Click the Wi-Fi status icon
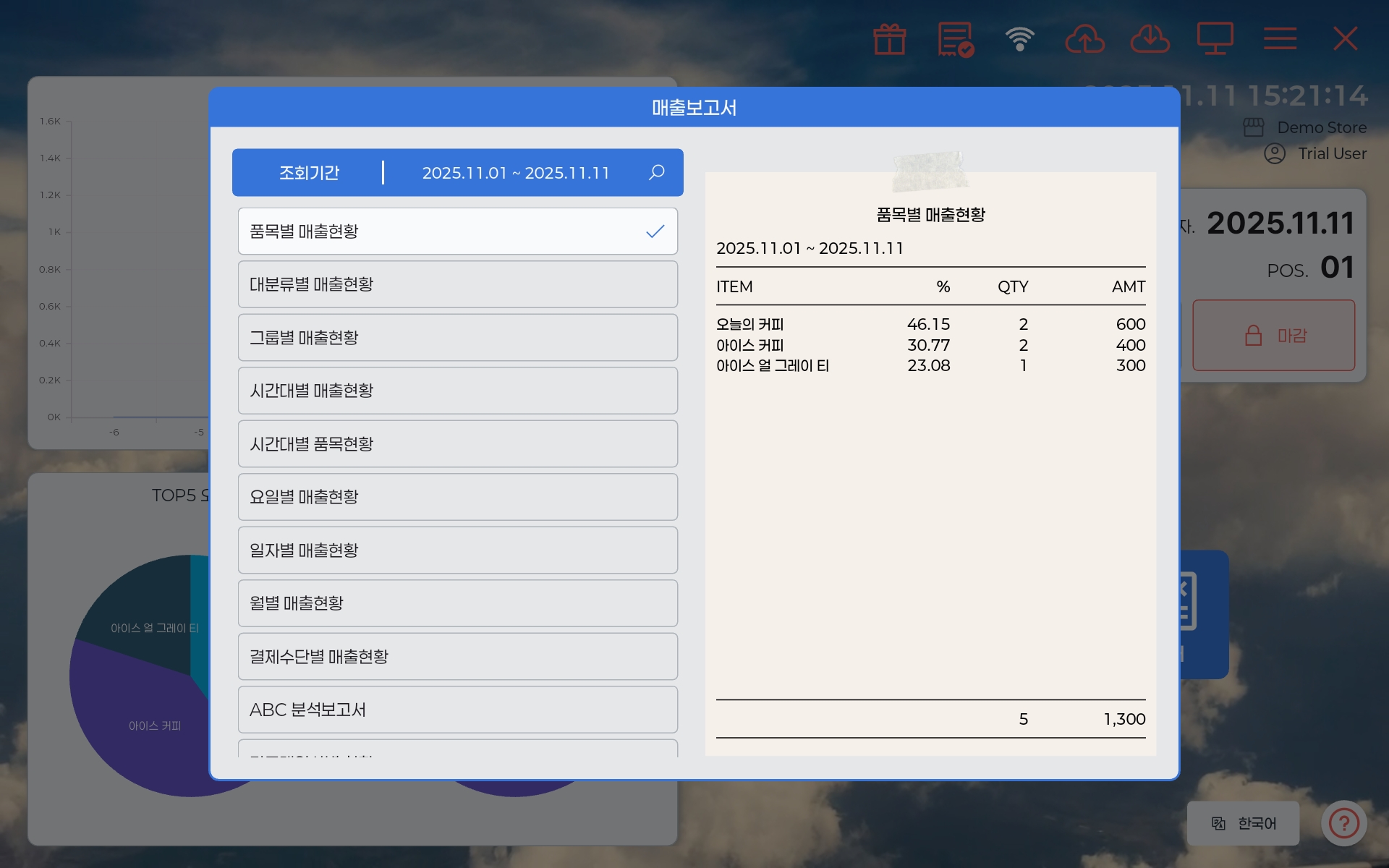Screen dimensions: 1389x868 (x=1019, y=39)
